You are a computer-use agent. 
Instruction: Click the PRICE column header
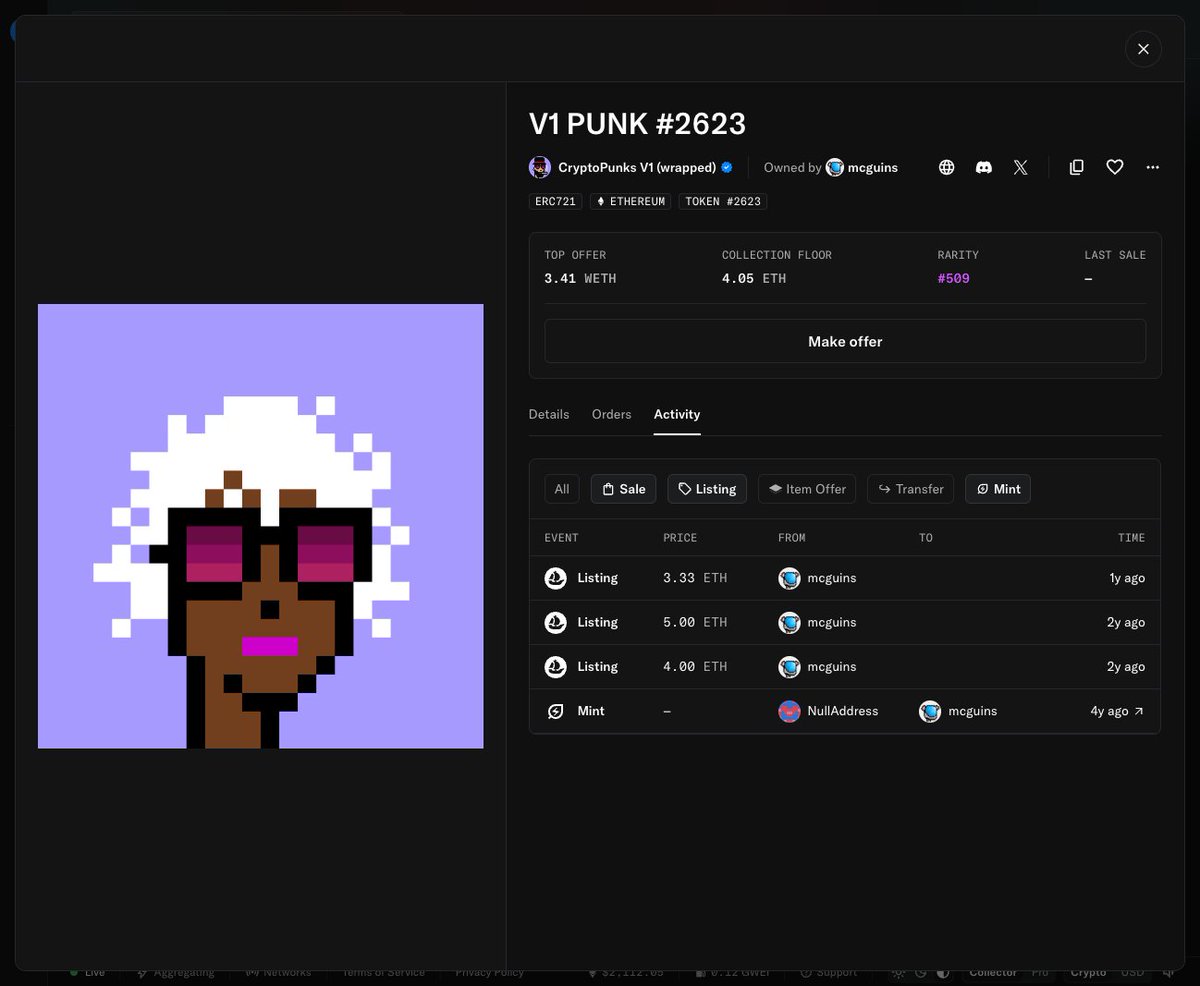[x=680, y=538]
